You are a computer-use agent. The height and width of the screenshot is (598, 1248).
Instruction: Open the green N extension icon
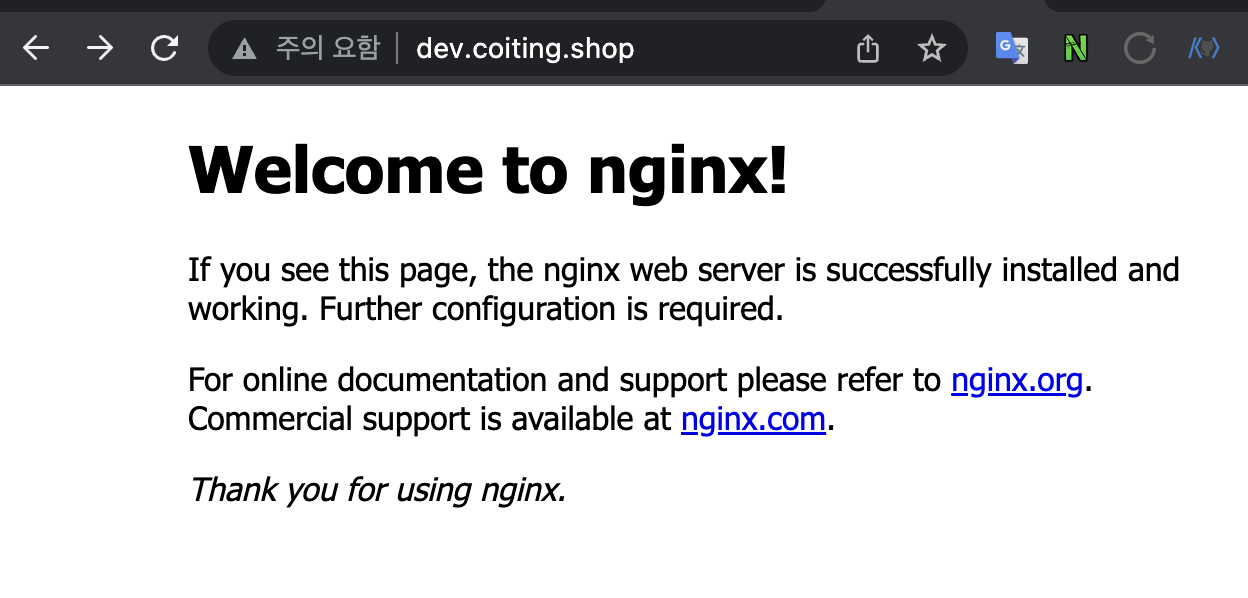1076,48
